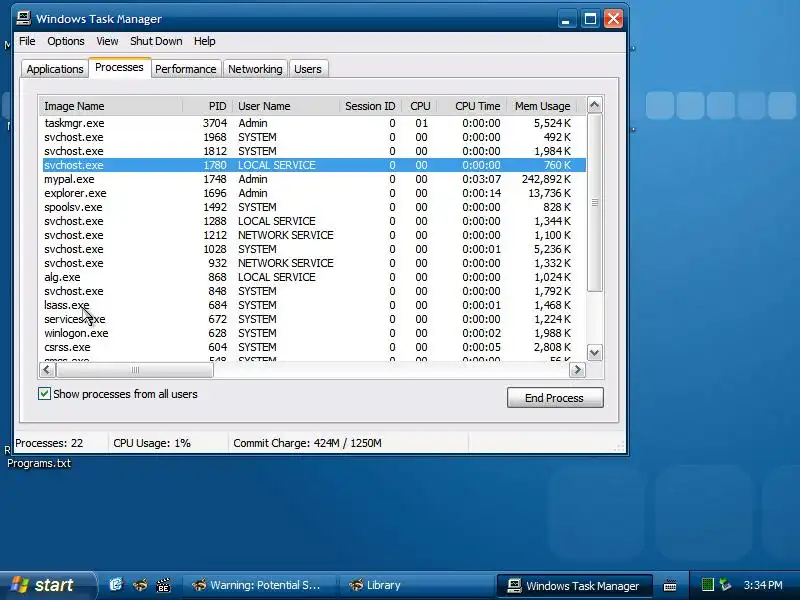
Task: Click the horizontal scrollbar thumb
Action: (135, 370)
